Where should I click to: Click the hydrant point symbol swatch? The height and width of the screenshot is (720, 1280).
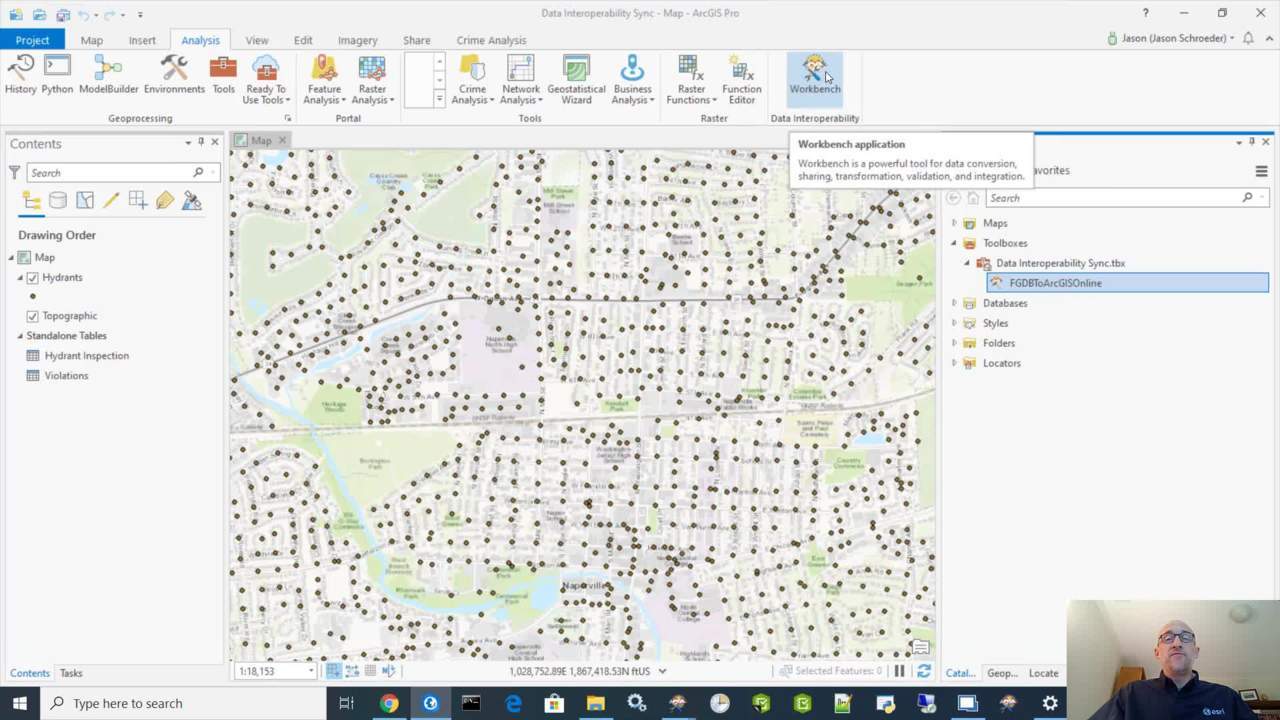[33, 296]
